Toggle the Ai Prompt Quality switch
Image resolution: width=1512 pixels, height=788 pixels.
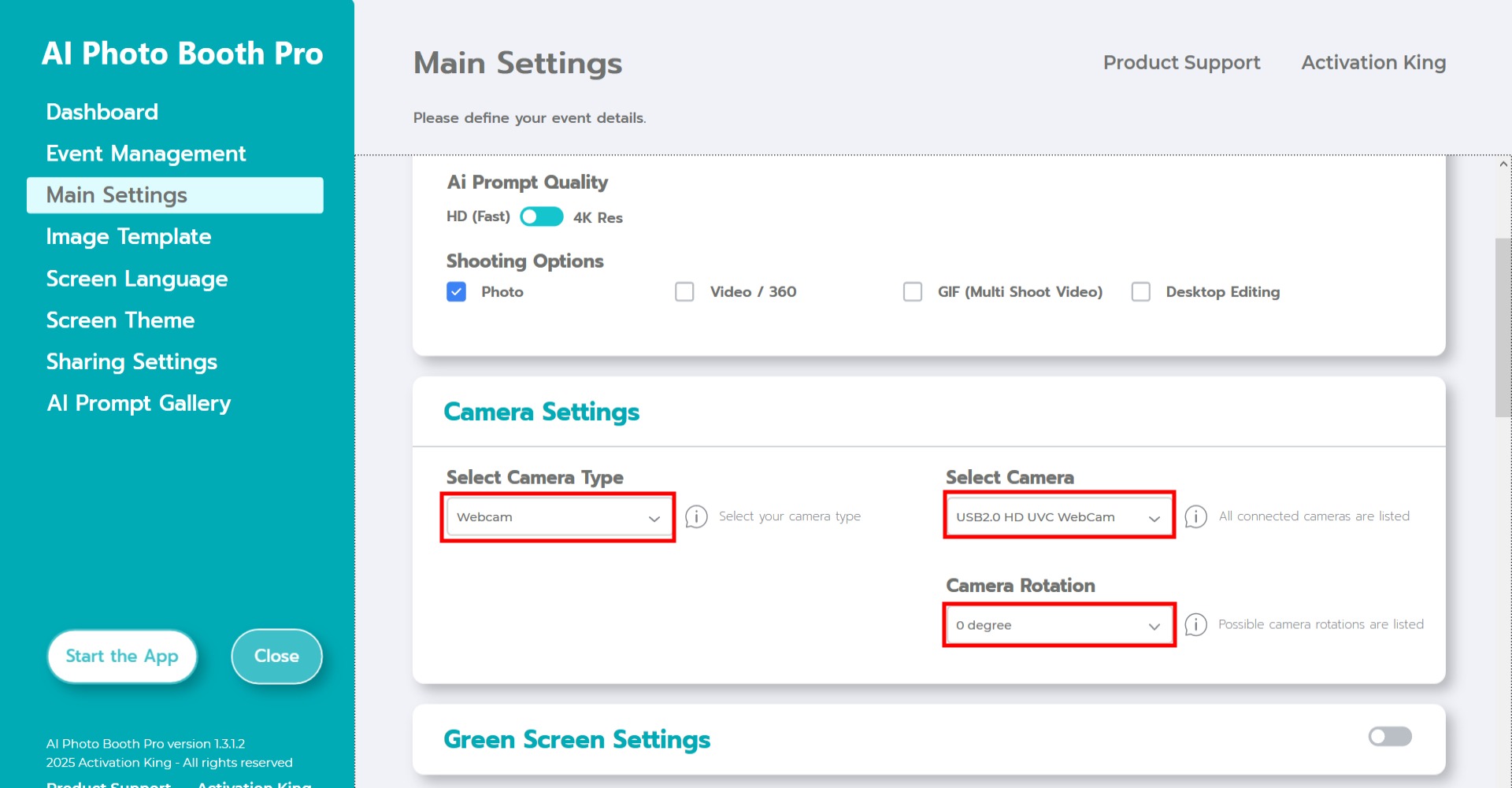pyautogui.click(x=542, y=216)
